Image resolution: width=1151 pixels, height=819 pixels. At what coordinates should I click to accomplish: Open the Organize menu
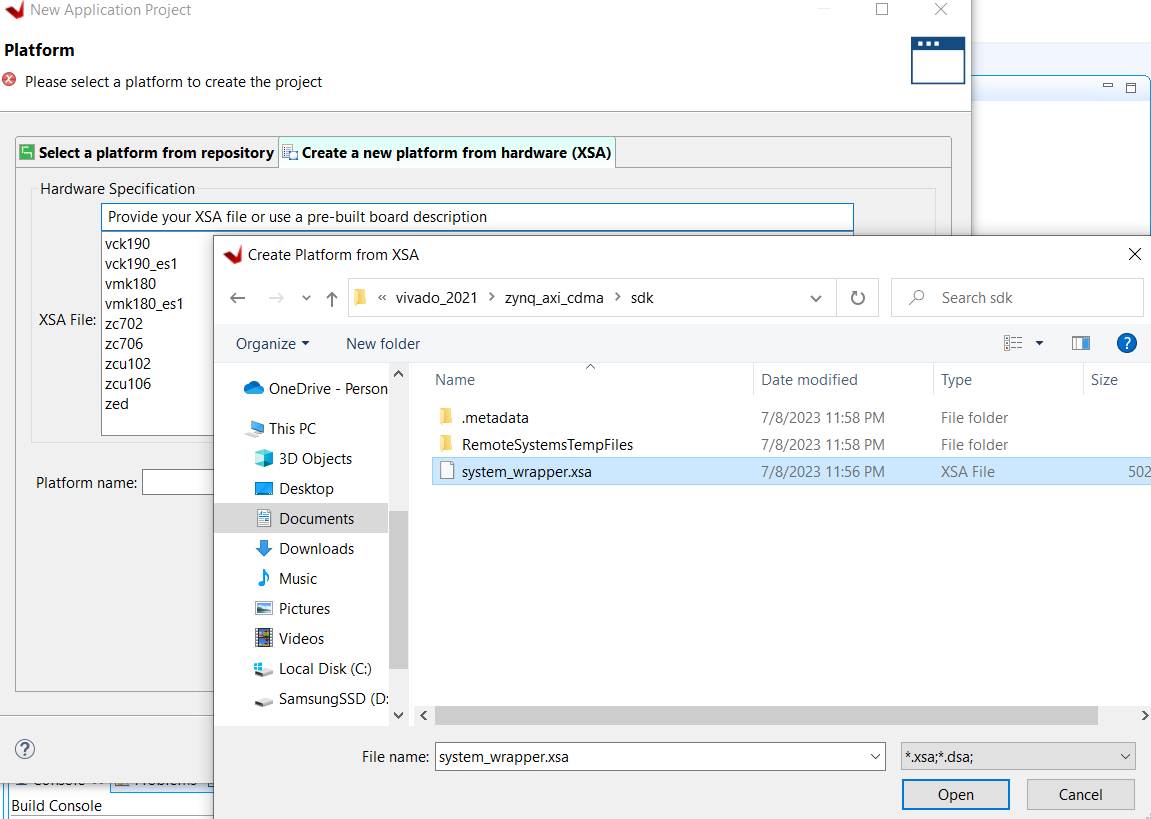pyautogui.click(x=272, y=343)
